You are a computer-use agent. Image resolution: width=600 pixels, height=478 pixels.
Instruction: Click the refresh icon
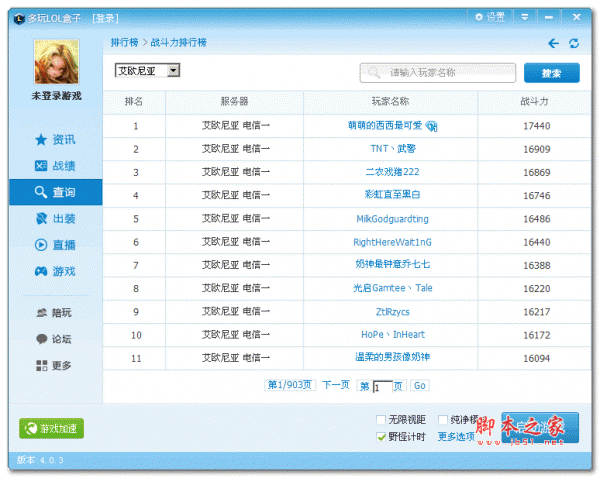(574, 43)
